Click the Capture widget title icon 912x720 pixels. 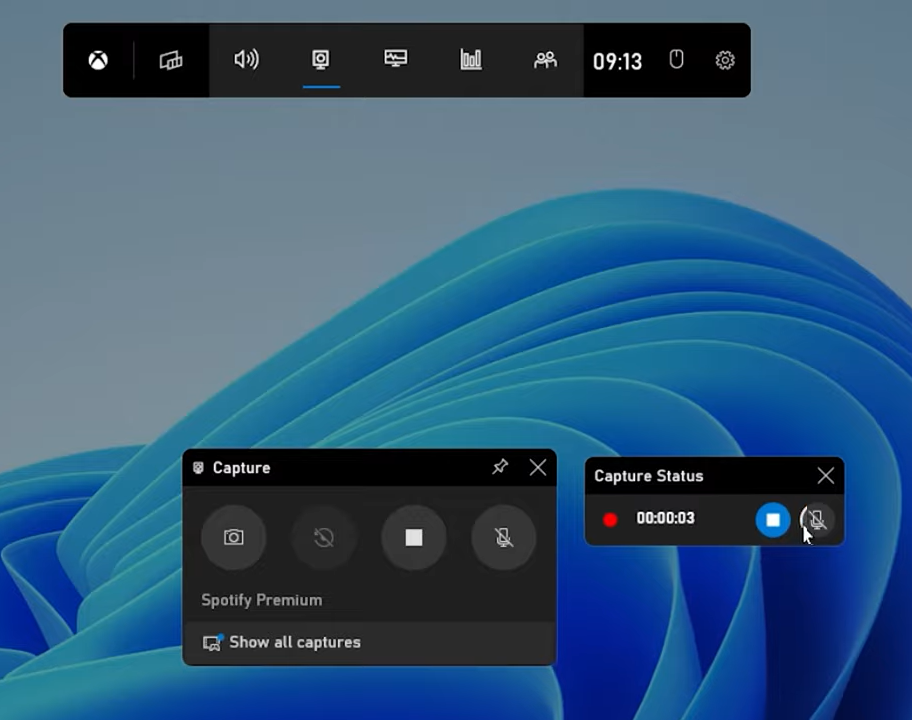pos(198,468)
